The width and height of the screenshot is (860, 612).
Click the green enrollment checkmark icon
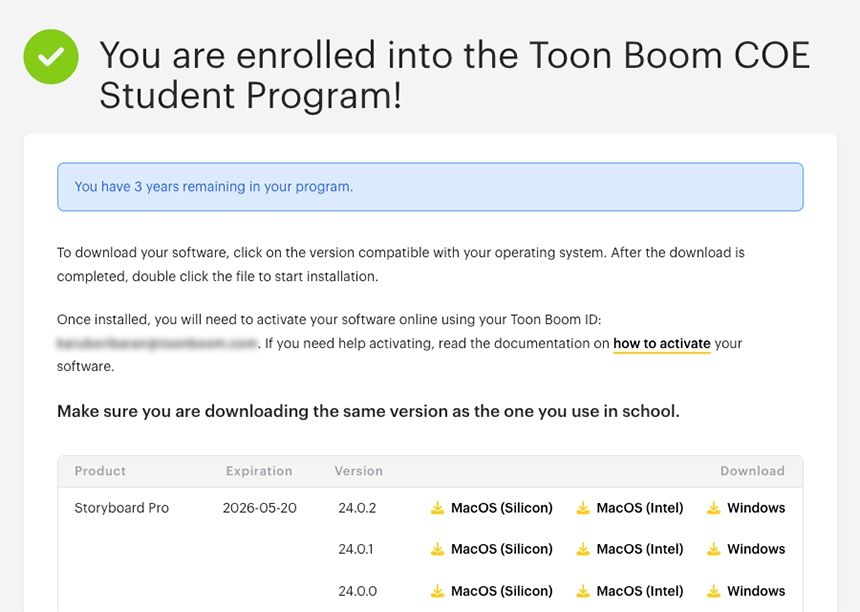click(x=51, y=56)
